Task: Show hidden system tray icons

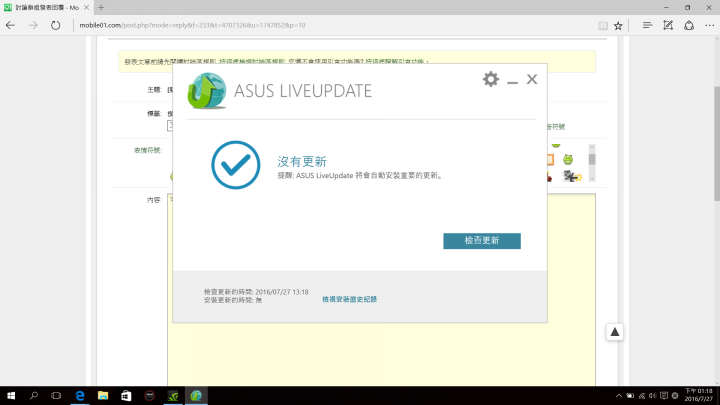Action: click(x=619, y=395)
